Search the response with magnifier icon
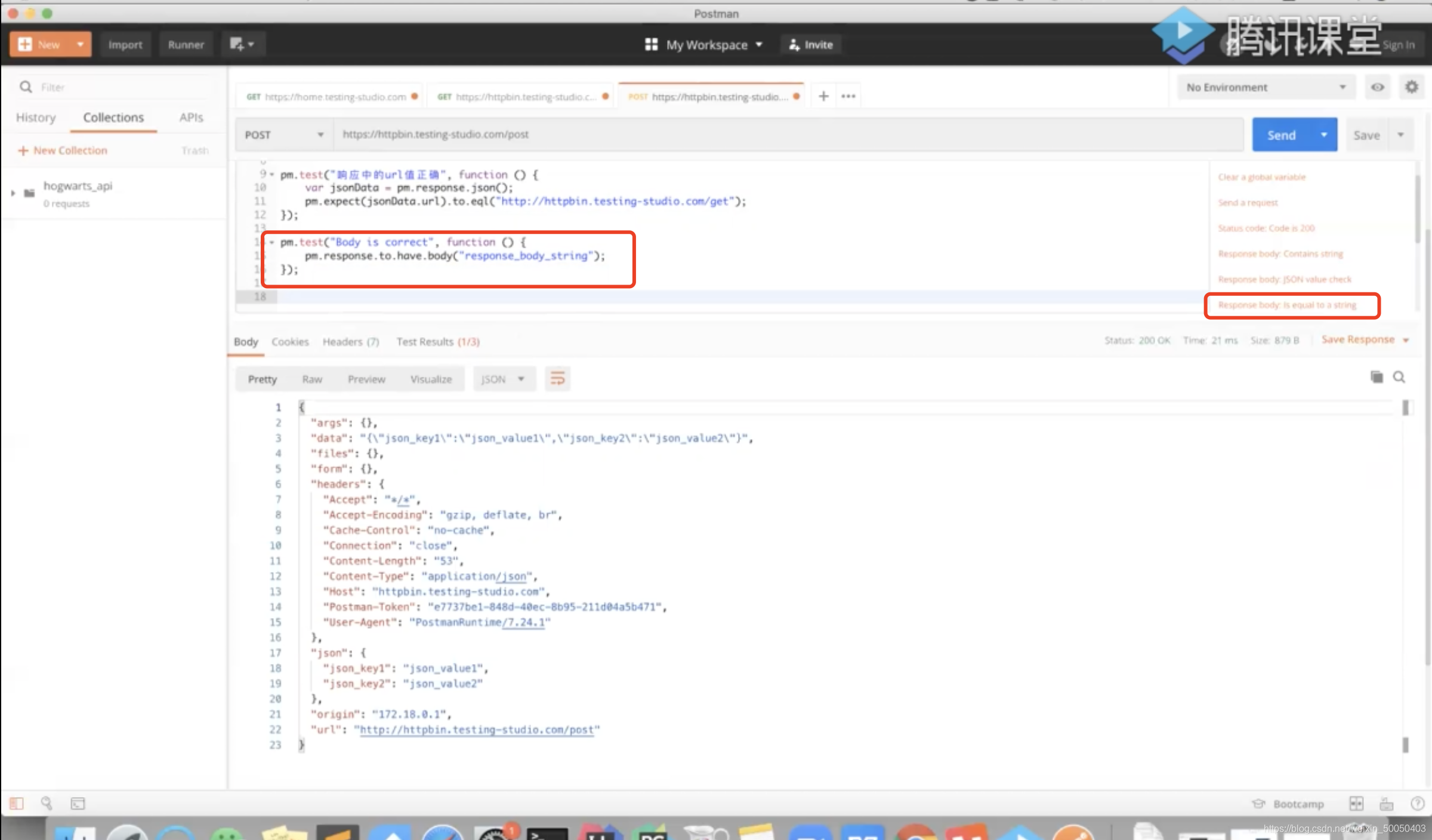The image size is (1432, 840). [x=1399, y=377]
